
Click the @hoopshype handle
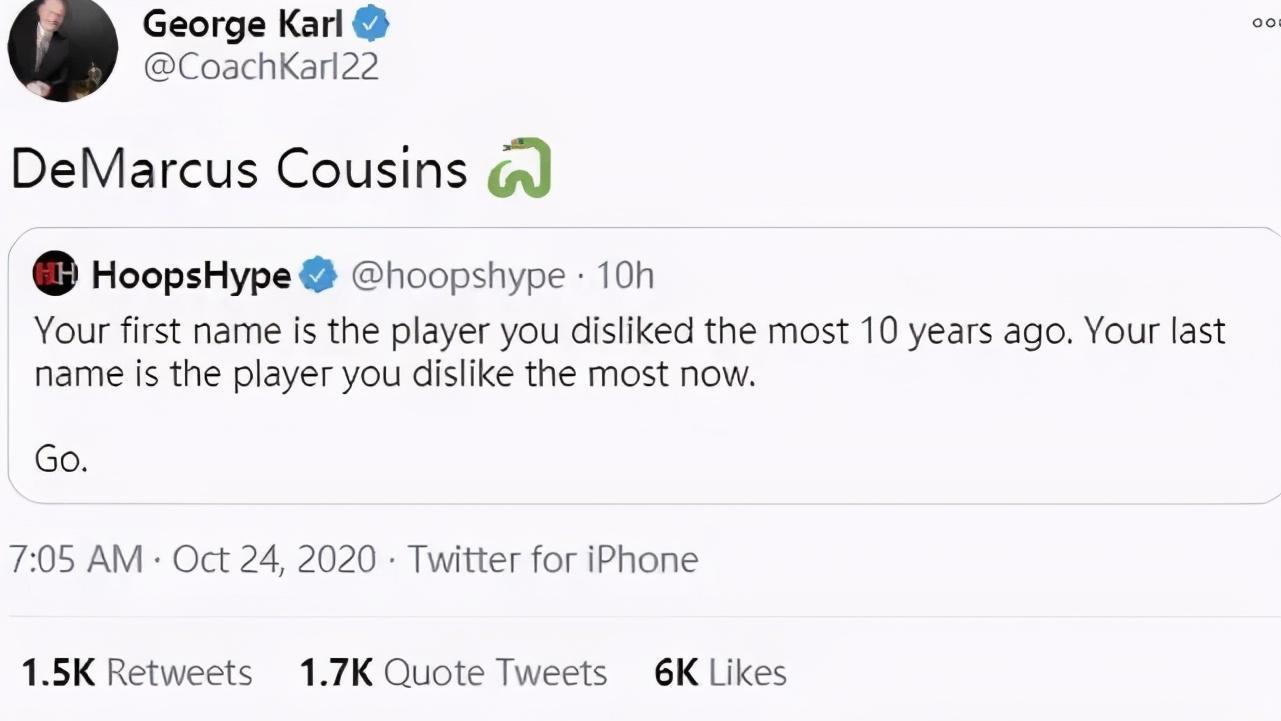(458, 275)
